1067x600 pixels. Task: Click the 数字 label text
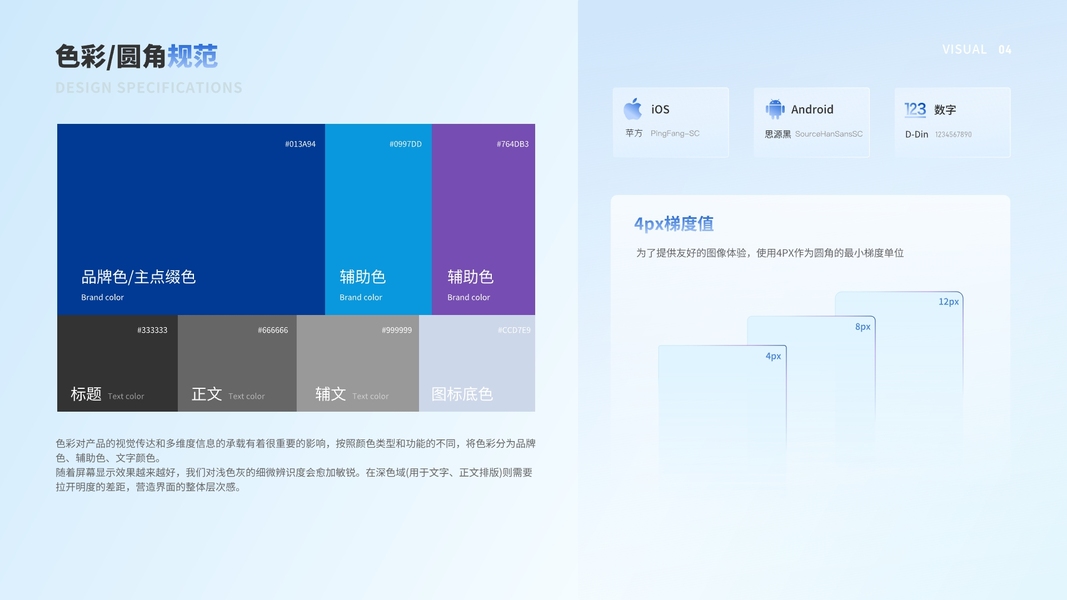click(x=945, y=110)
